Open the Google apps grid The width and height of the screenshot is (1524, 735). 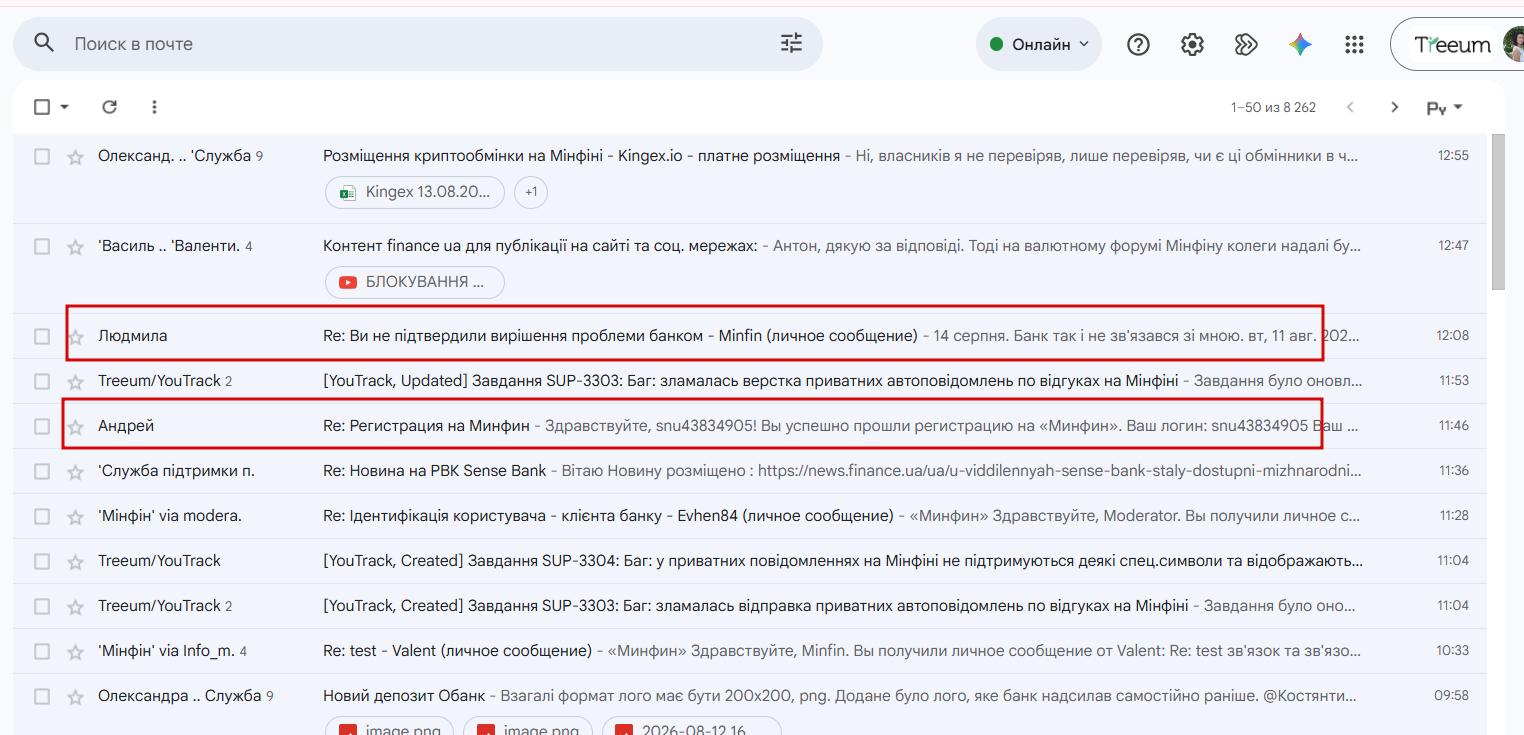(1354, 44)
